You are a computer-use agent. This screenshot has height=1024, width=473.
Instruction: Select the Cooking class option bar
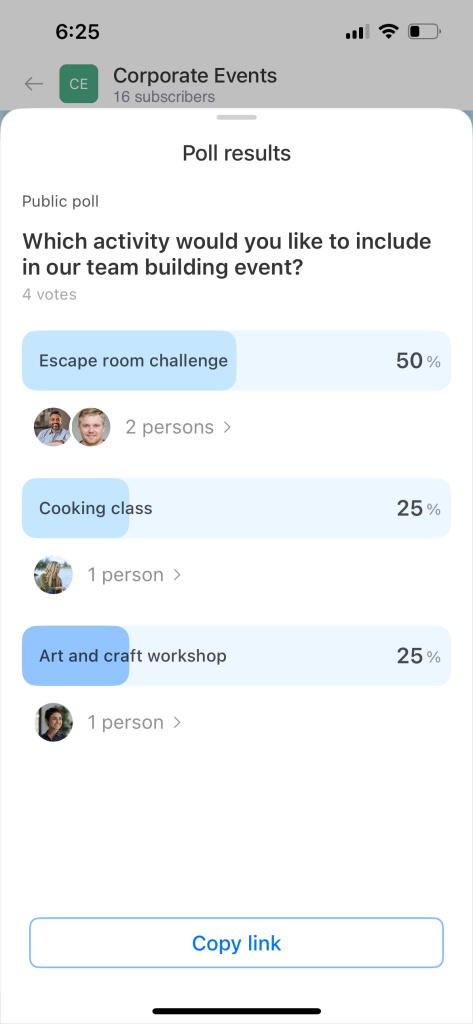[x=236, y=508]
